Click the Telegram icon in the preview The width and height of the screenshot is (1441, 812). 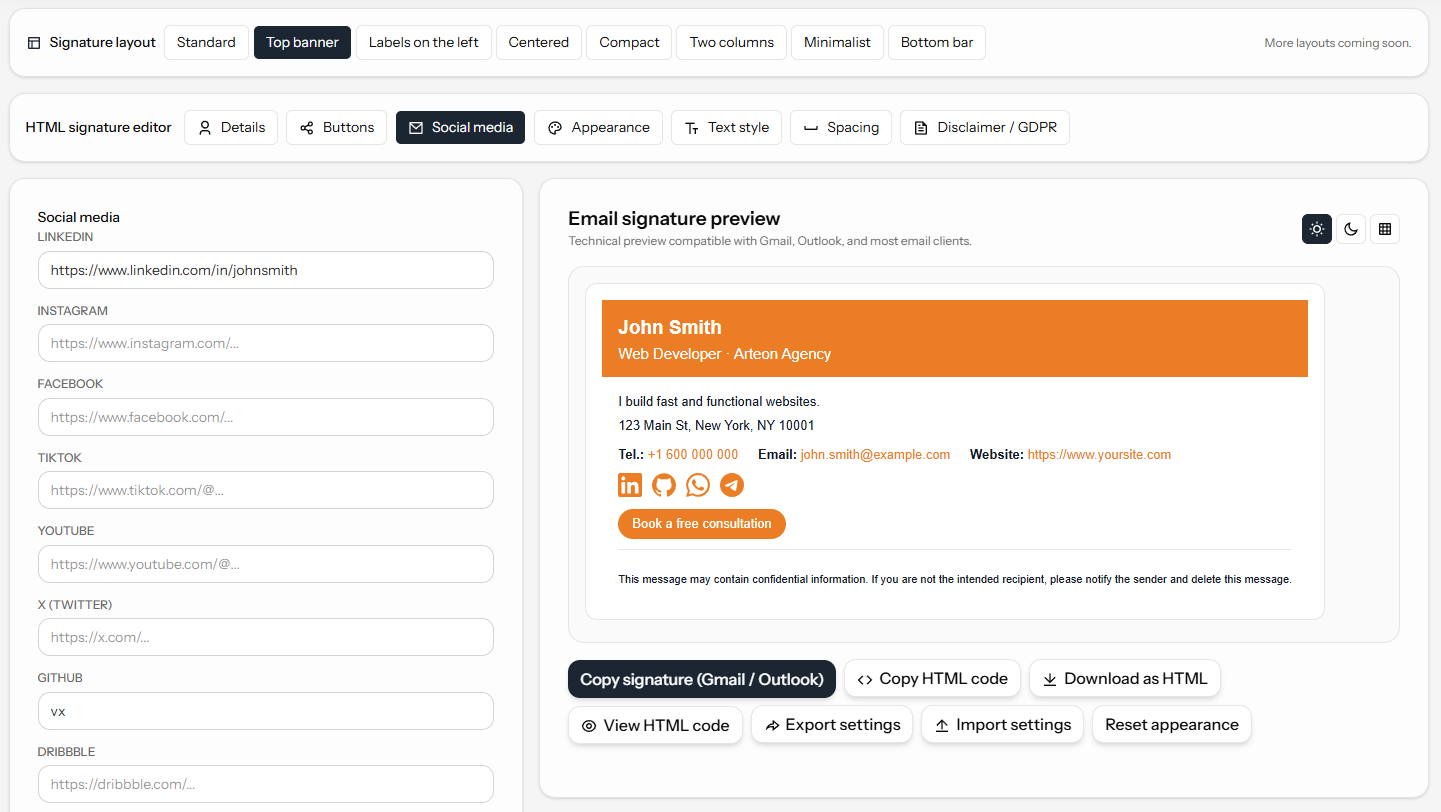(731, 485)
